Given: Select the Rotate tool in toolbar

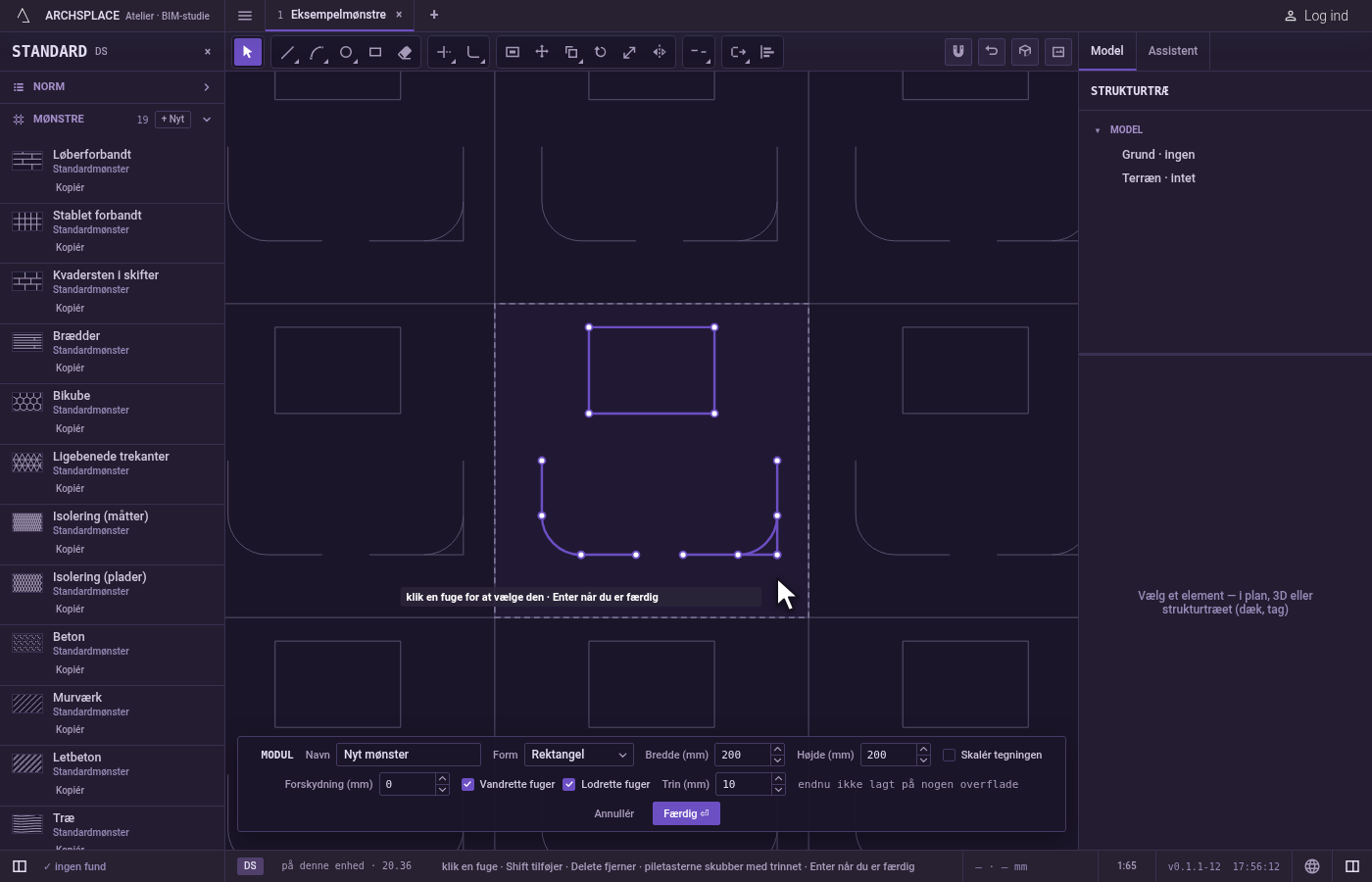Looking at the screenshot, I should pos(601,52).
